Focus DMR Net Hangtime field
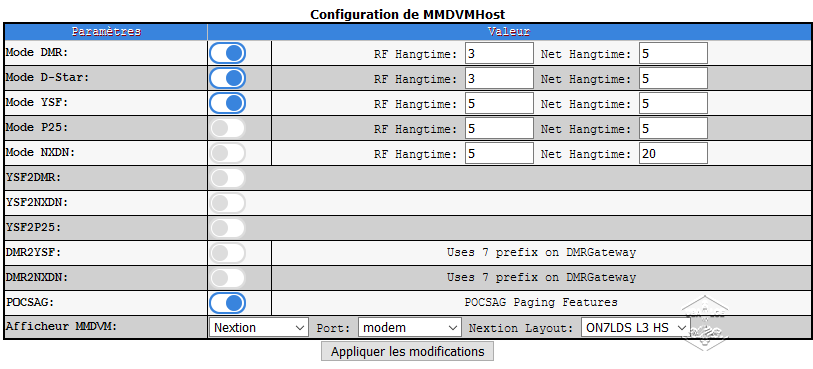This screenshot has width=813, height=369. tap(673, 53)
